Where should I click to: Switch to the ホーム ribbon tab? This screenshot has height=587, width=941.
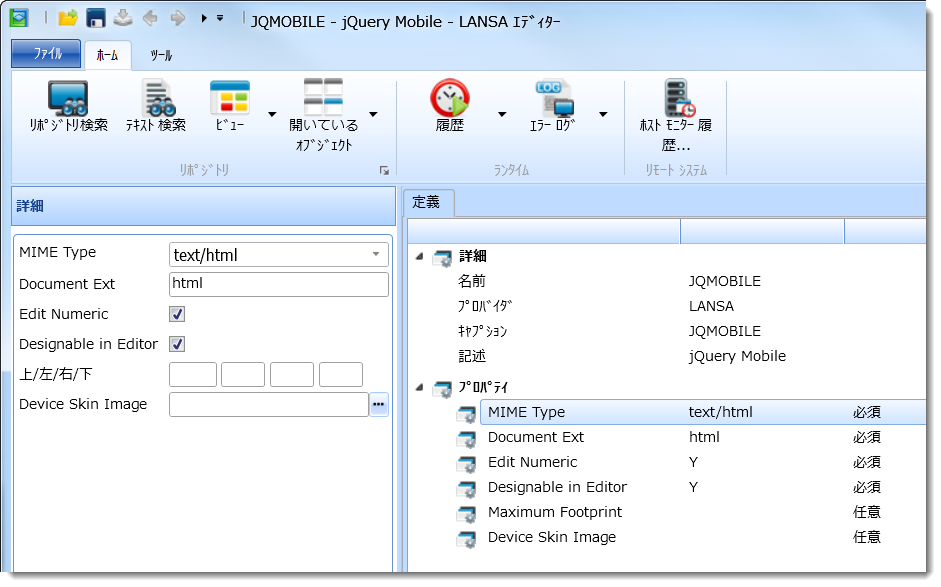[x=107, y=55]
